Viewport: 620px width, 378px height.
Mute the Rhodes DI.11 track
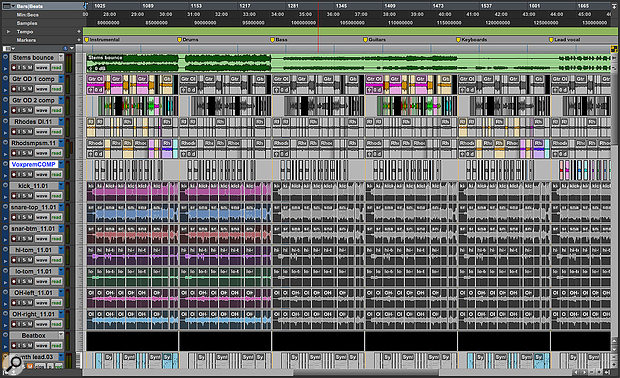tap(30, 132)
